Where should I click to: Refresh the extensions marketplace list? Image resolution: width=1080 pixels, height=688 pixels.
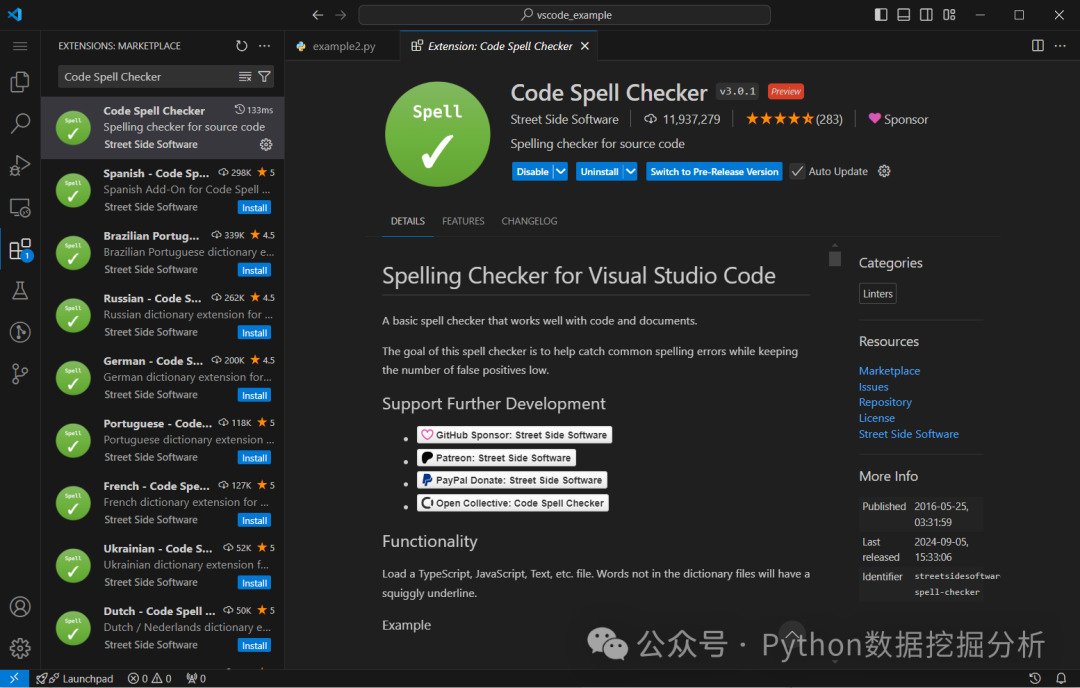coord(241,46)
